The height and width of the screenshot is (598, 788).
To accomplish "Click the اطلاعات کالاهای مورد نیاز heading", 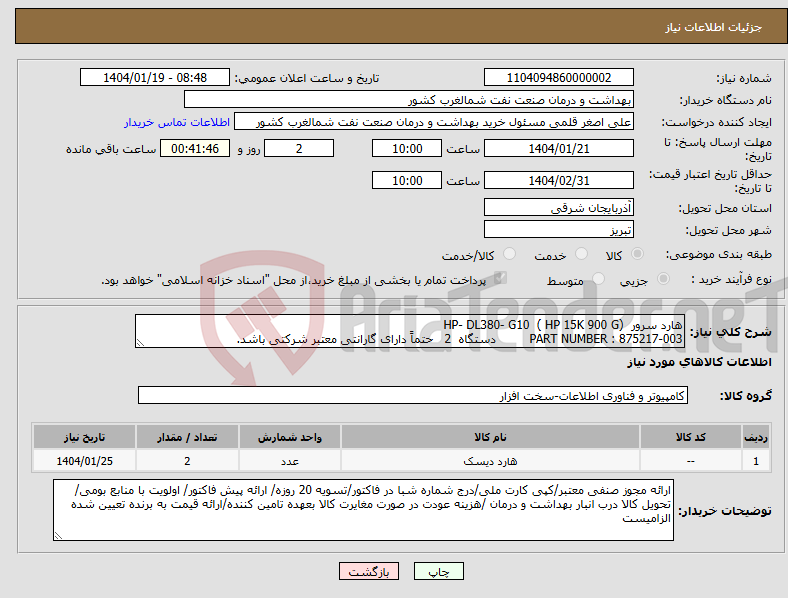I will 699,362.
